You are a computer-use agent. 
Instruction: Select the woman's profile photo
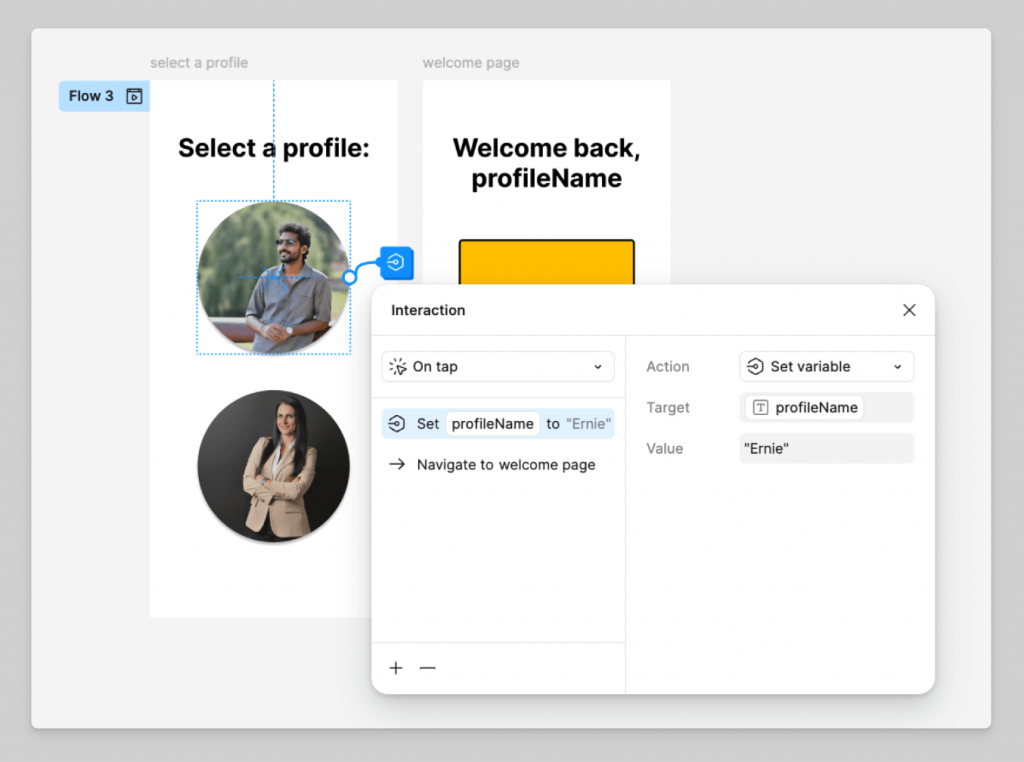273,466
